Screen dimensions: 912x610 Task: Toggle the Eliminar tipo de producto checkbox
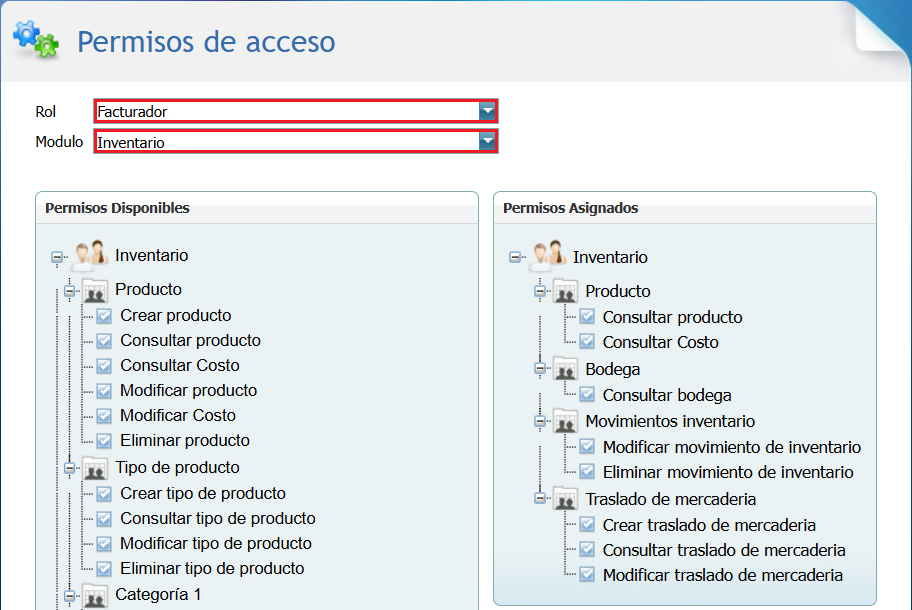point(104,569)
